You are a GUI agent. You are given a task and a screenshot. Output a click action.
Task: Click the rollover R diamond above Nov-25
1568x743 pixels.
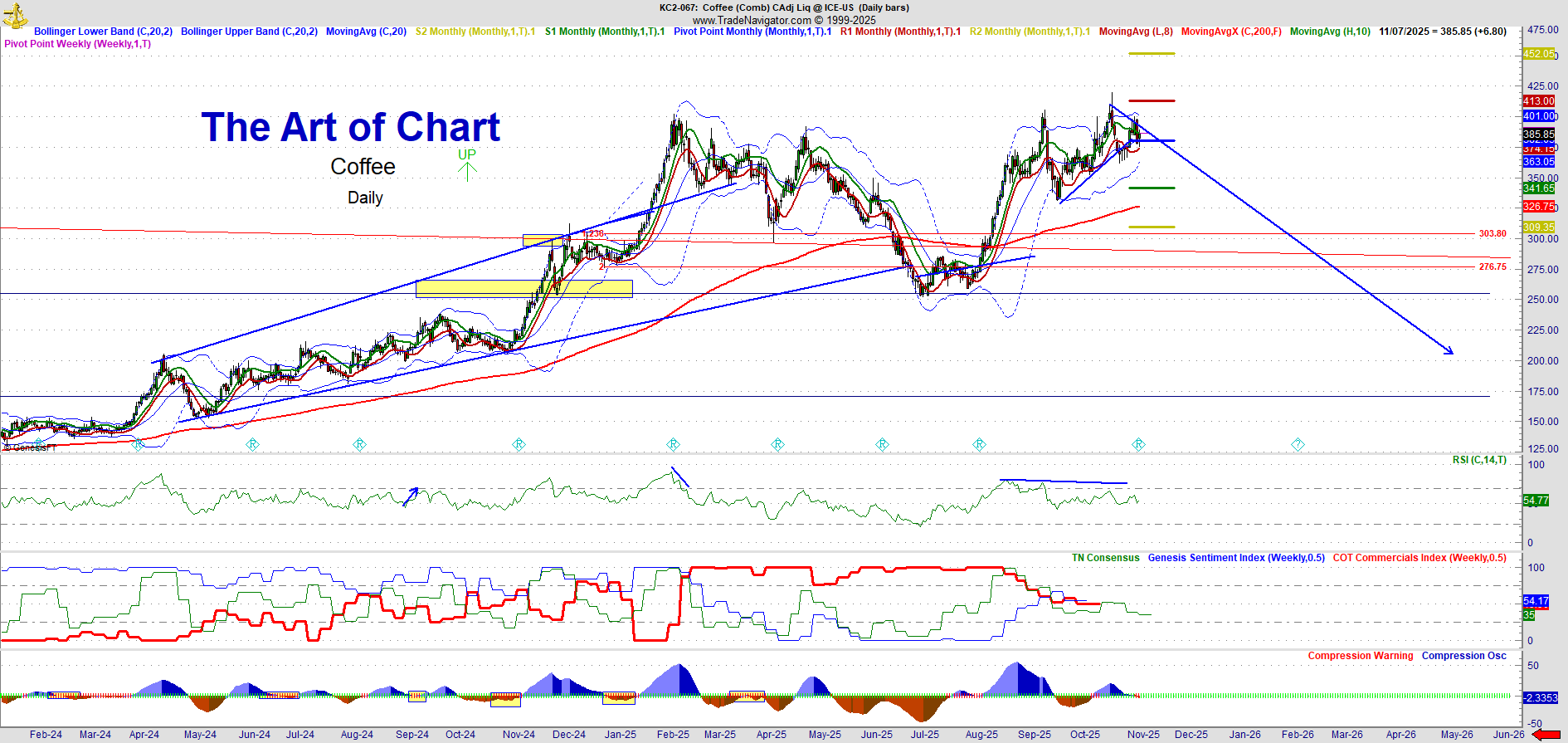tap(1138, 445)
